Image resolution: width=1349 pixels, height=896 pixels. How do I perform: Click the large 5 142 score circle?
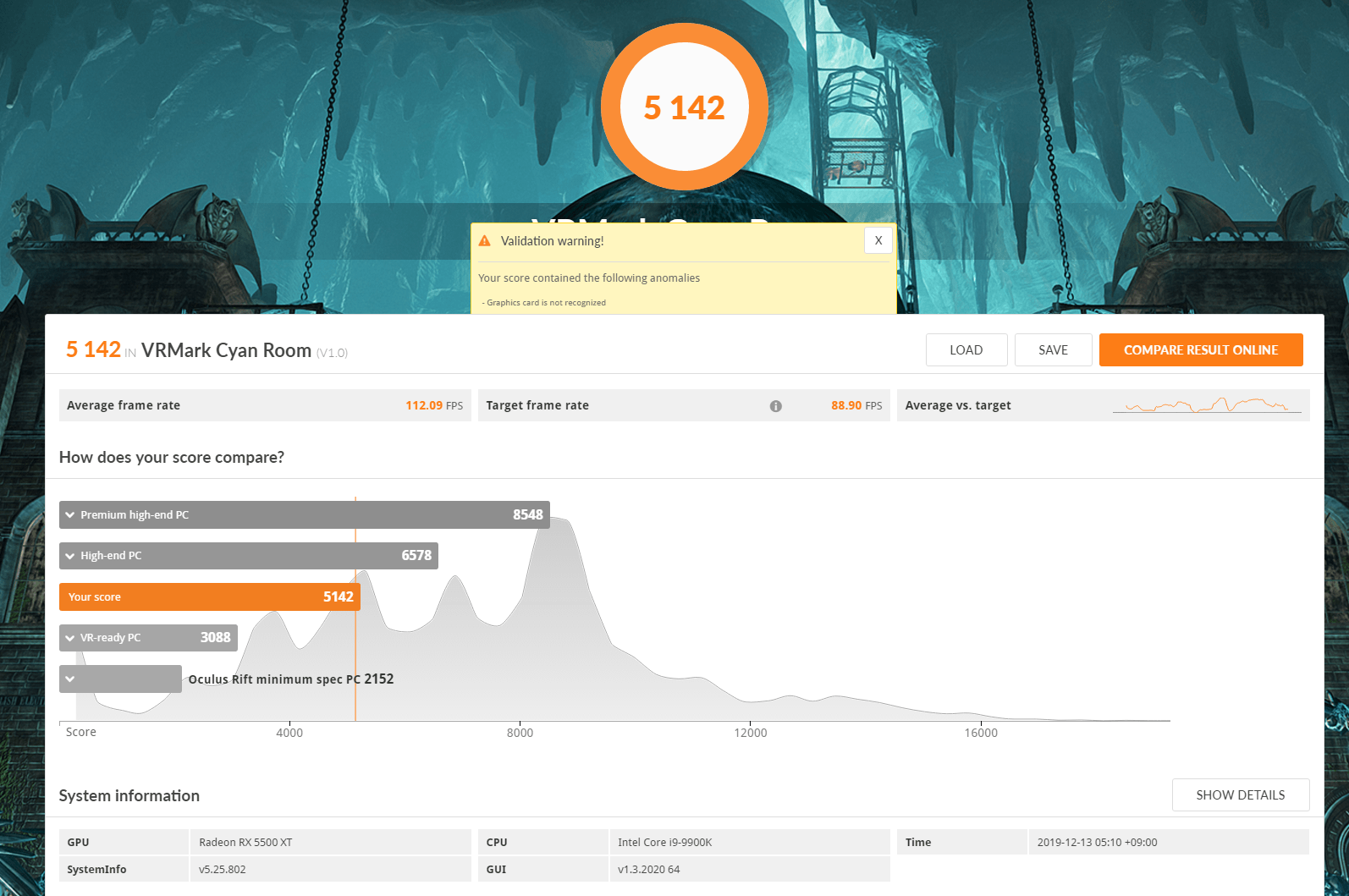click(685, 107)
